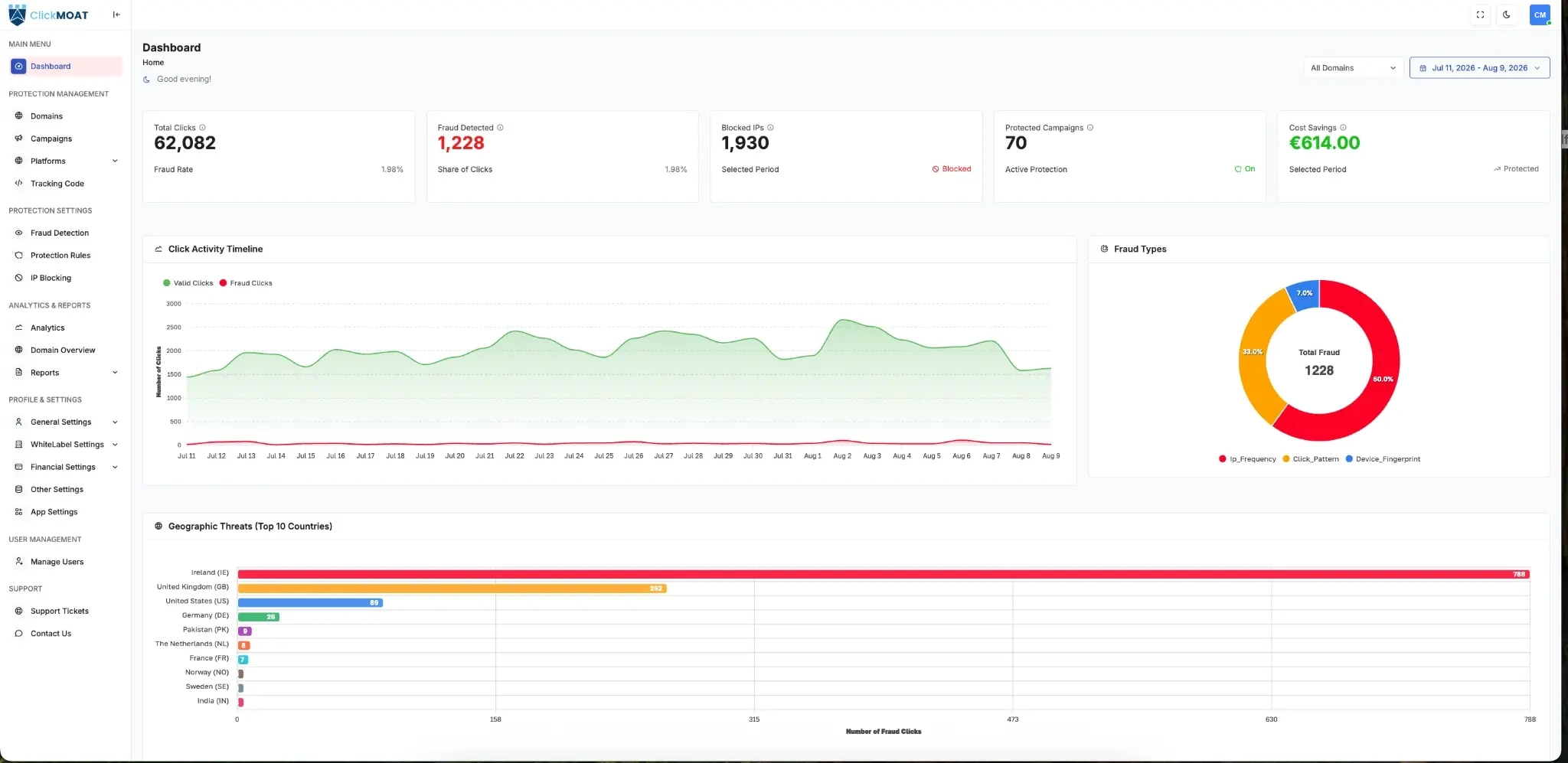
Task: Open the All Domains dropdown
Action: 1353,68
